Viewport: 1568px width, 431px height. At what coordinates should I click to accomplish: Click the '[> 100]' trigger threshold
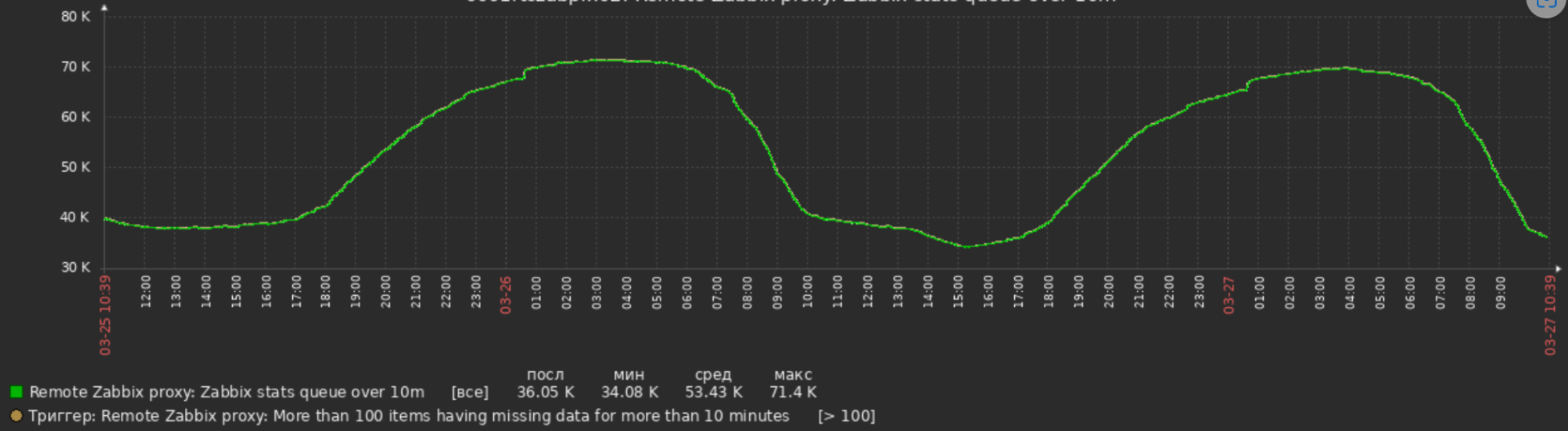point(846,417)
